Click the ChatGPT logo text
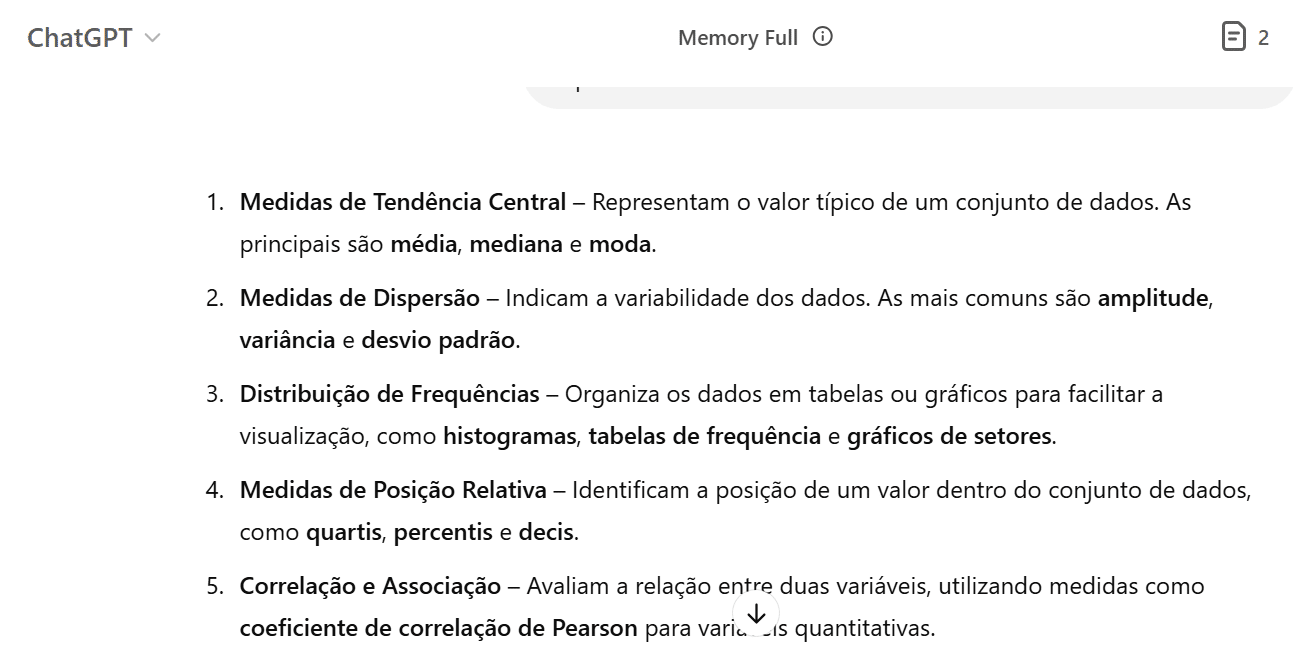1293x654 pixels. [x=78, y=37]
